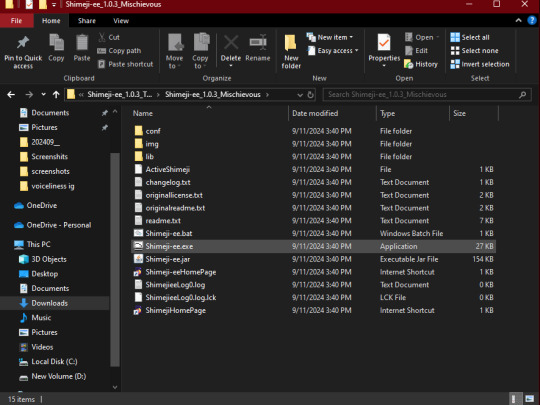Switch to the Home ribbon tab
Viewport: 540px width, 405px height.
click(51, 21)
